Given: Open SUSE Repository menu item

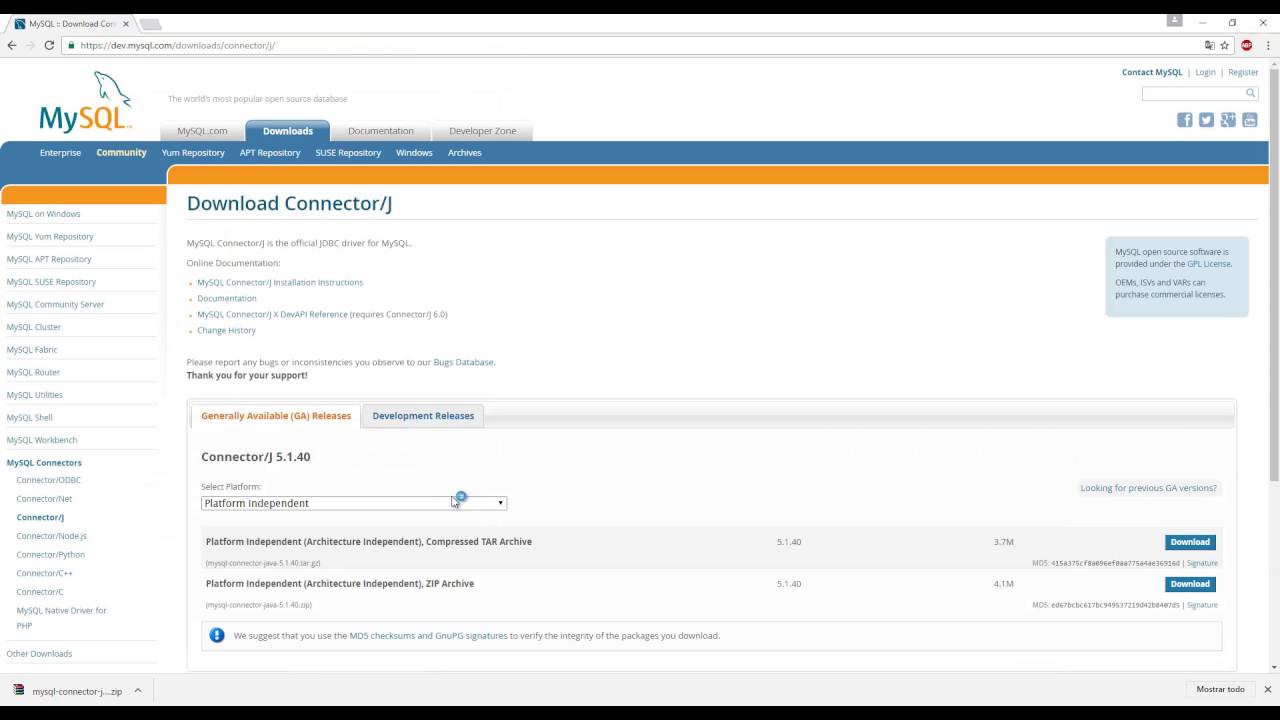Looking at the screenshot, I should click(x=348, y=153).
